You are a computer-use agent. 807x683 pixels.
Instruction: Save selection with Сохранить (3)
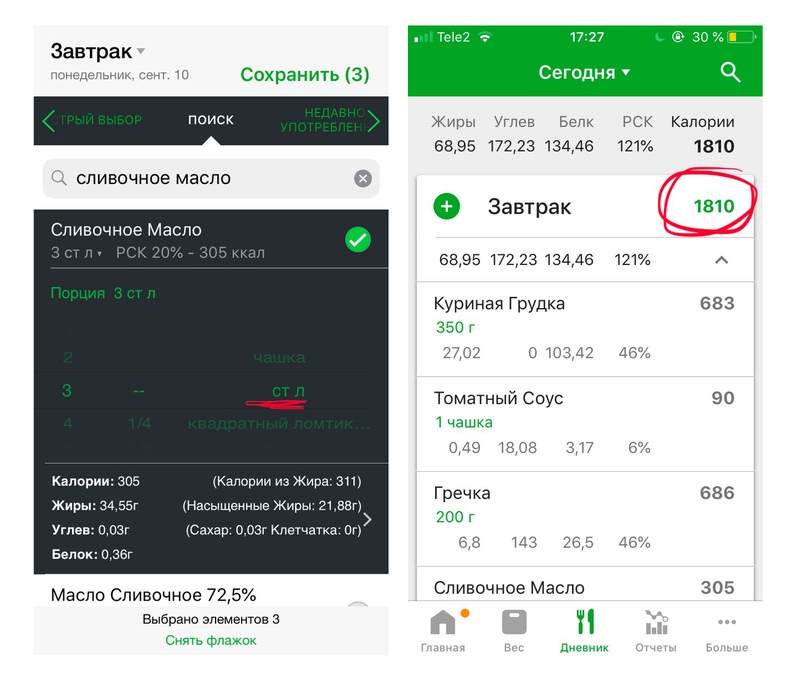point(305,75)
